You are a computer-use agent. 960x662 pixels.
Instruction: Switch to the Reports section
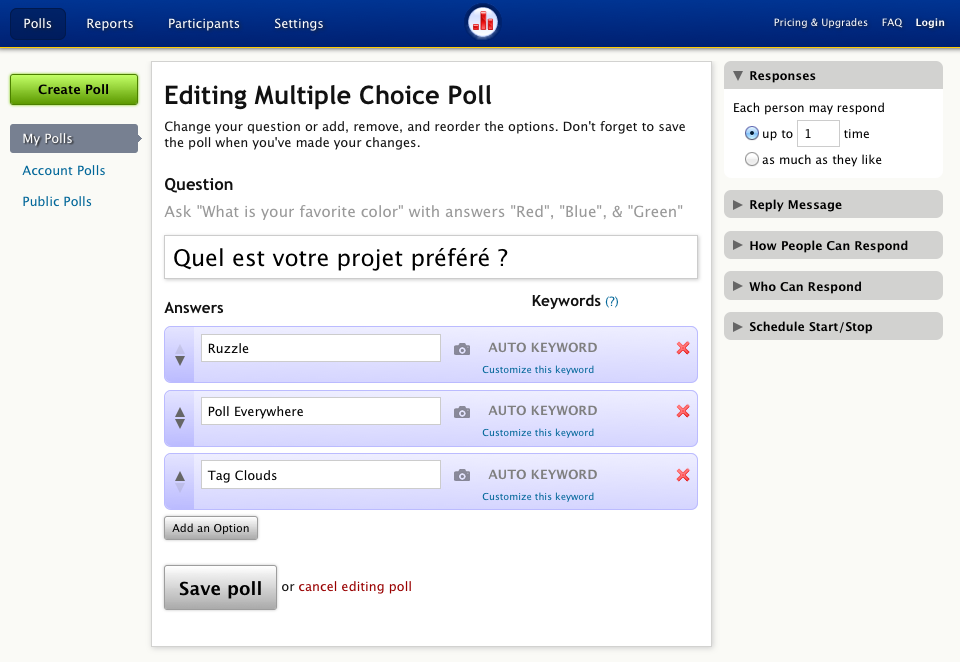coord(110,22)
